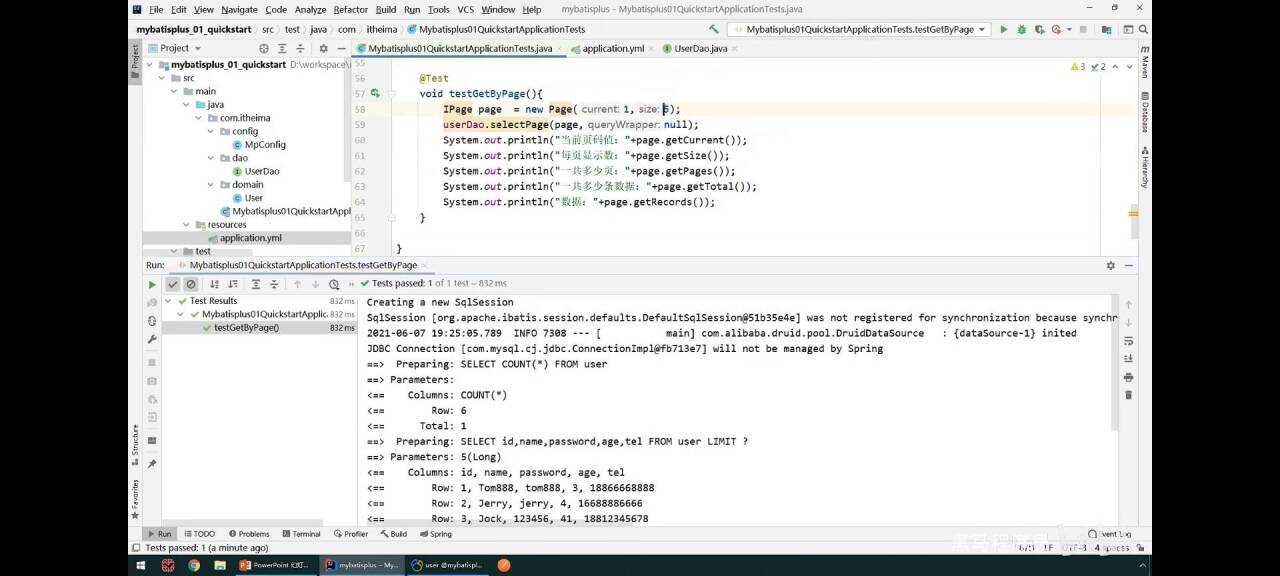Collapse the main folder node
The image size is (1280, 576).
click(x=174, y=91)
